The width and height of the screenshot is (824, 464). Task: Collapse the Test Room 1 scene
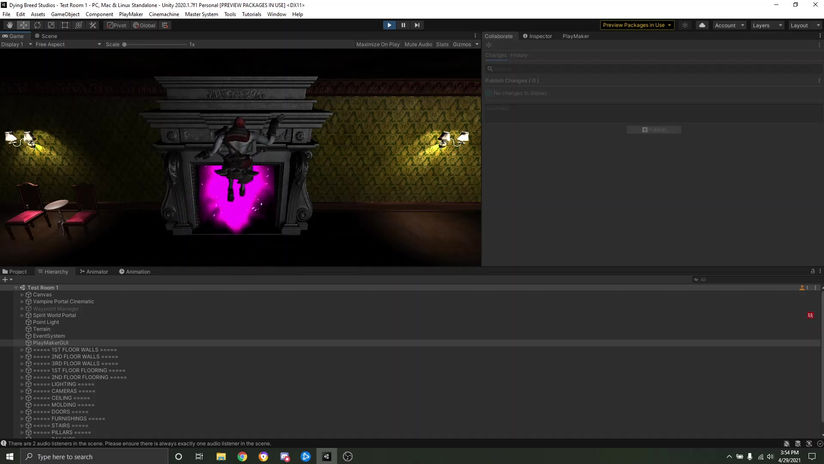click(16, 288)
